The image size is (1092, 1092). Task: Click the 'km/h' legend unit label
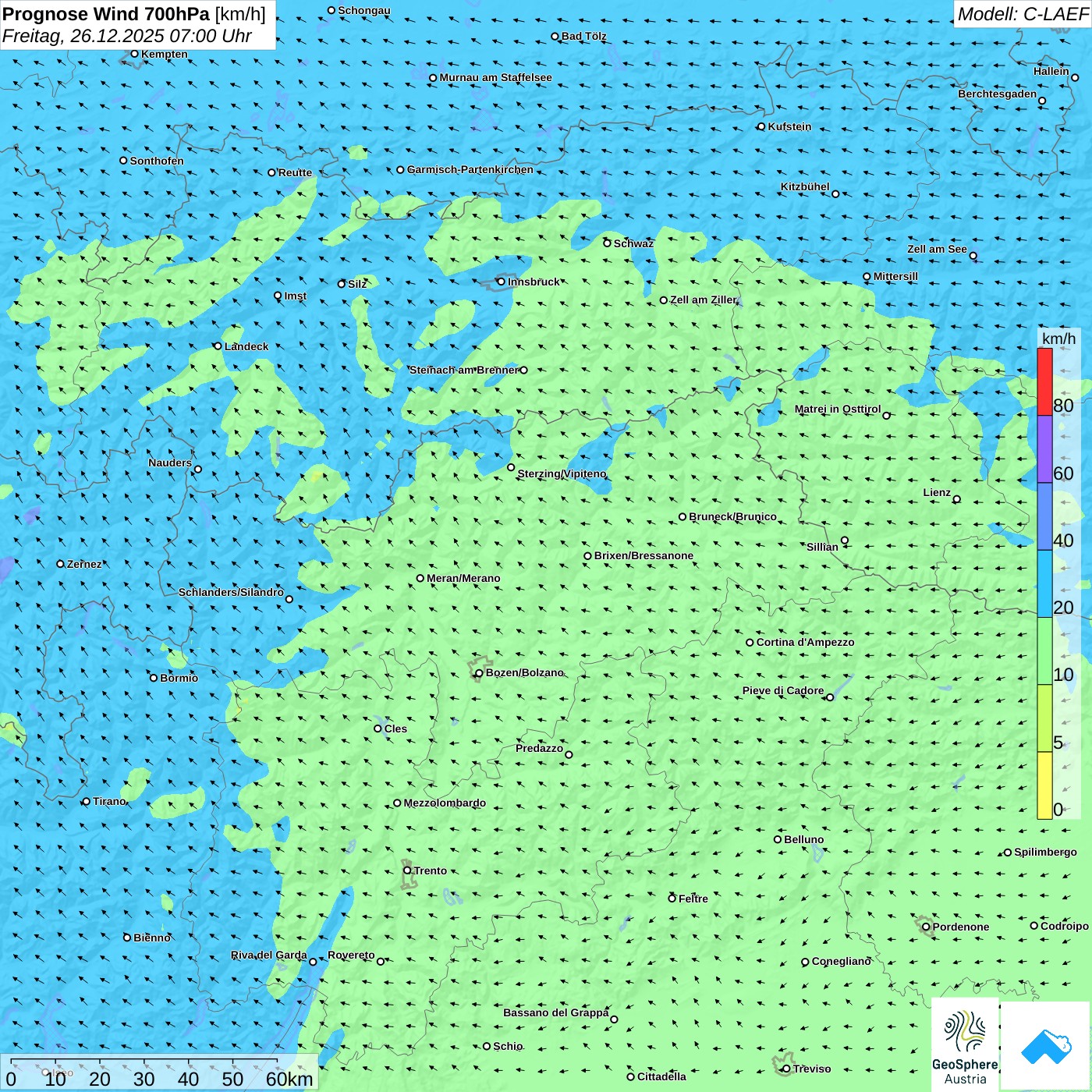pos(1058,339)
